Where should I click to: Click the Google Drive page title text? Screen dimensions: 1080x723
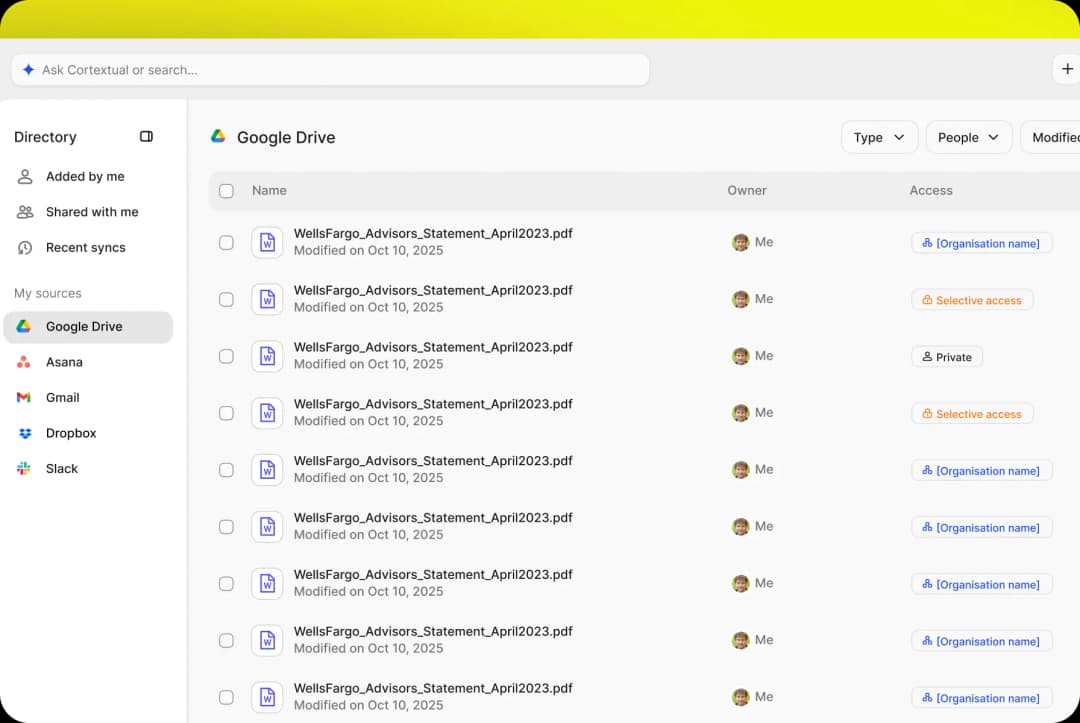pyautogui.click(x=286, y=138)
